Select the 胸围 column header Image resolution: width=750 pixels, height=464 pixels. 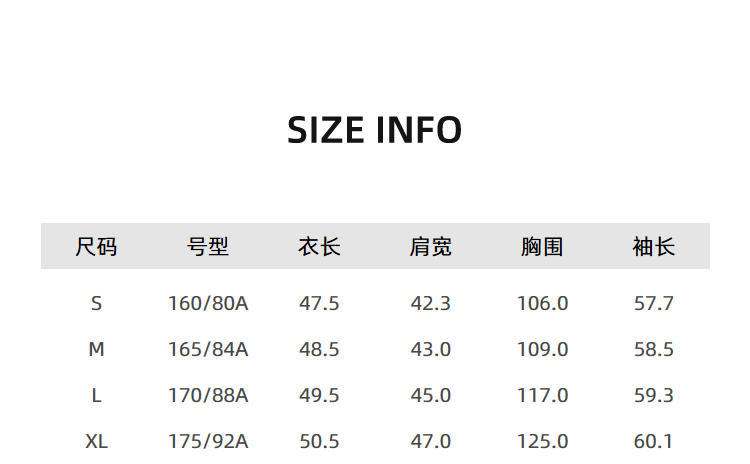(542, 246)
